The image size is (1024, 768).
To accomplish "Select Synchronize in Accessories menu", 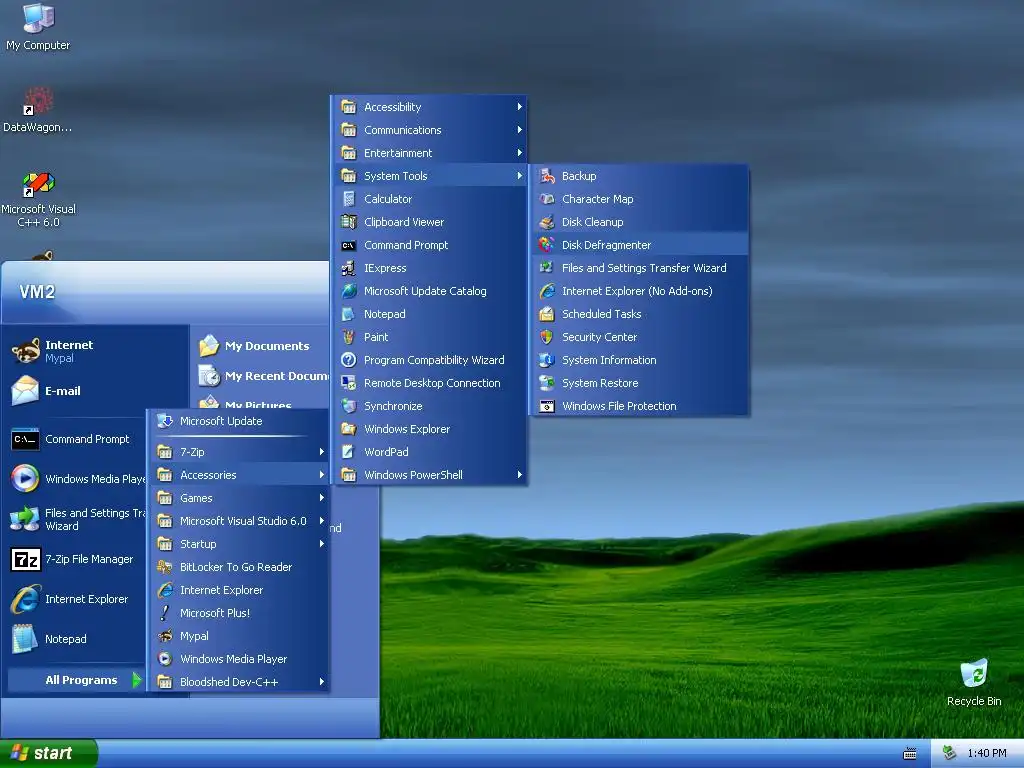I will tap(430, 406).
